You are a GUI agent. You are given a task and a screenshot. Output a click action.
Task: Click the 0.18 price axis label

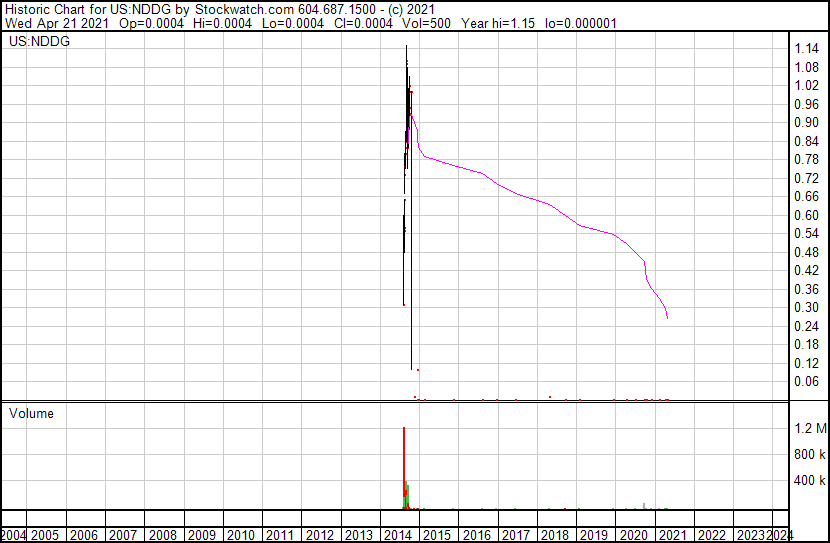pos(807,345)
